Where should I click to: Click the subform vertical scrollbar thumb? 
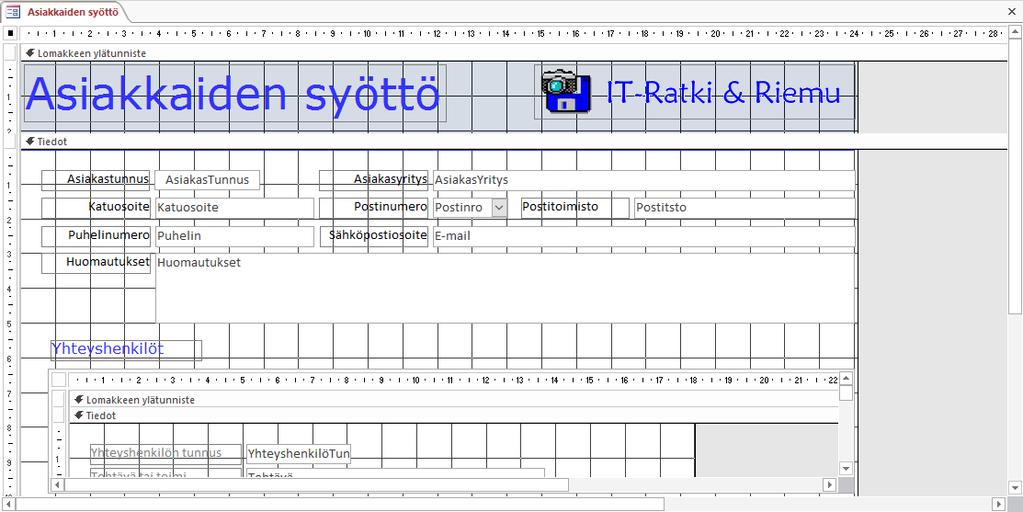click(846, 393)
